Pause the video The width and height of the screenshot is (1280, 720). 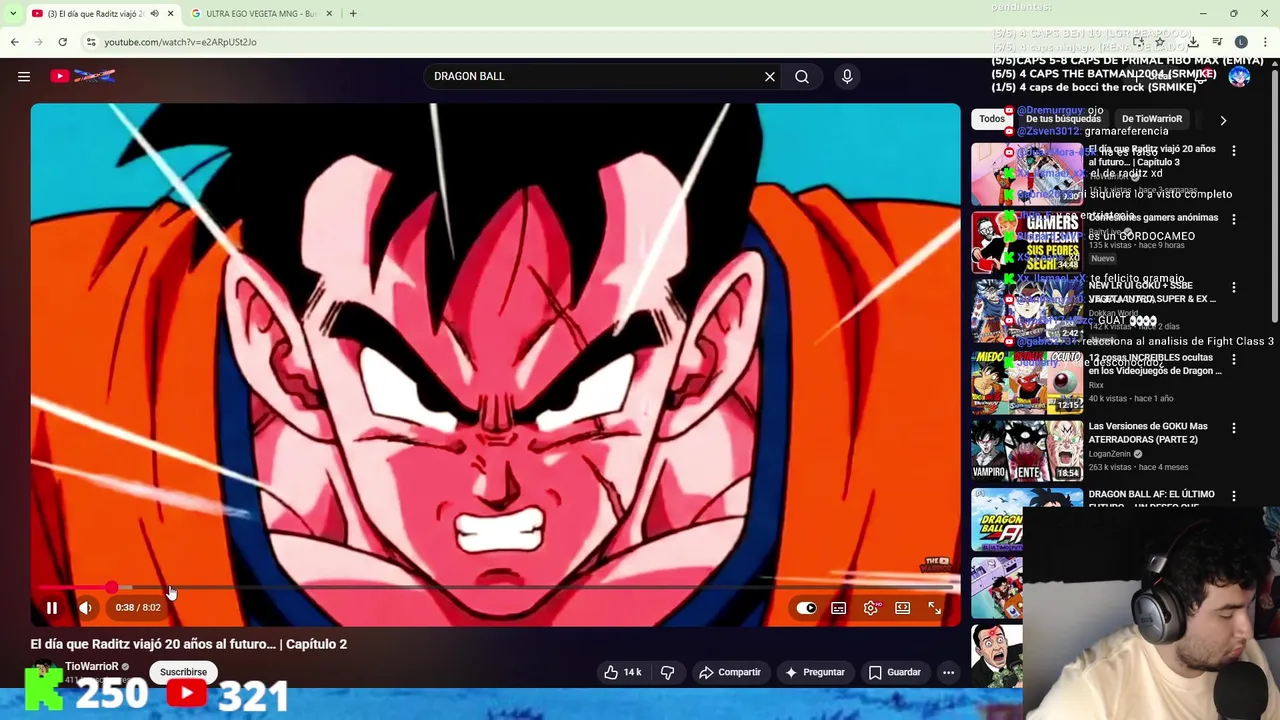tap(52, 607)
